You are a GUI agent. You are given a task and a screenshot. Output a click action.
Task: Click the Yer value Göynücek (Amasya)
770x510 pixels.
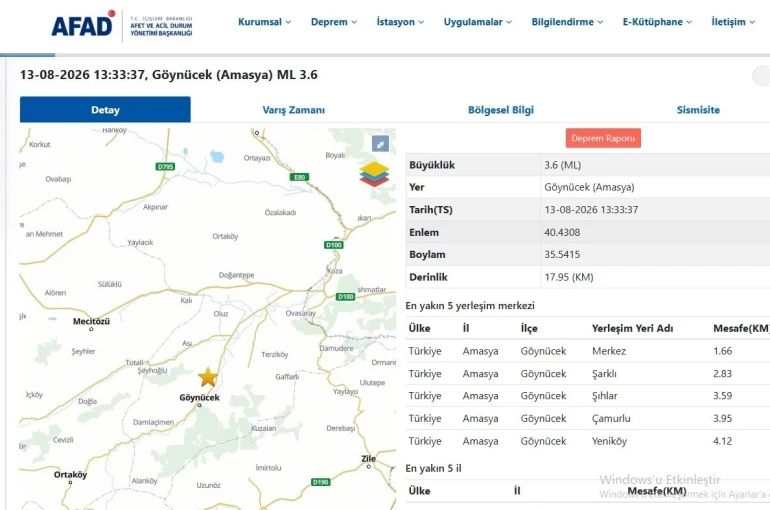[589, 187]
